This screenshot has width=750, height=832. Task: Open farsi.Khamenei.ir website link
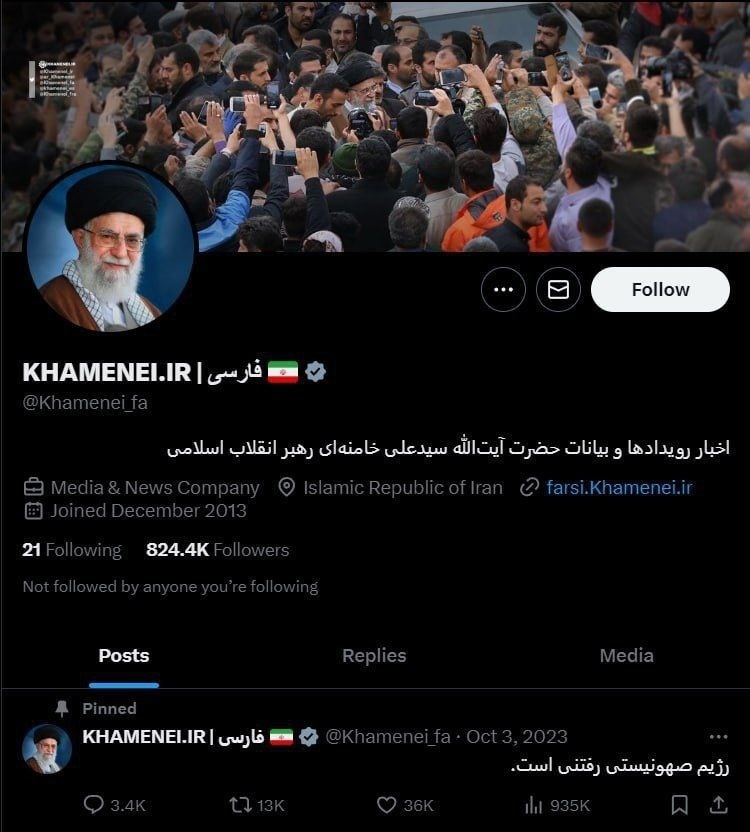coord(619,487)
